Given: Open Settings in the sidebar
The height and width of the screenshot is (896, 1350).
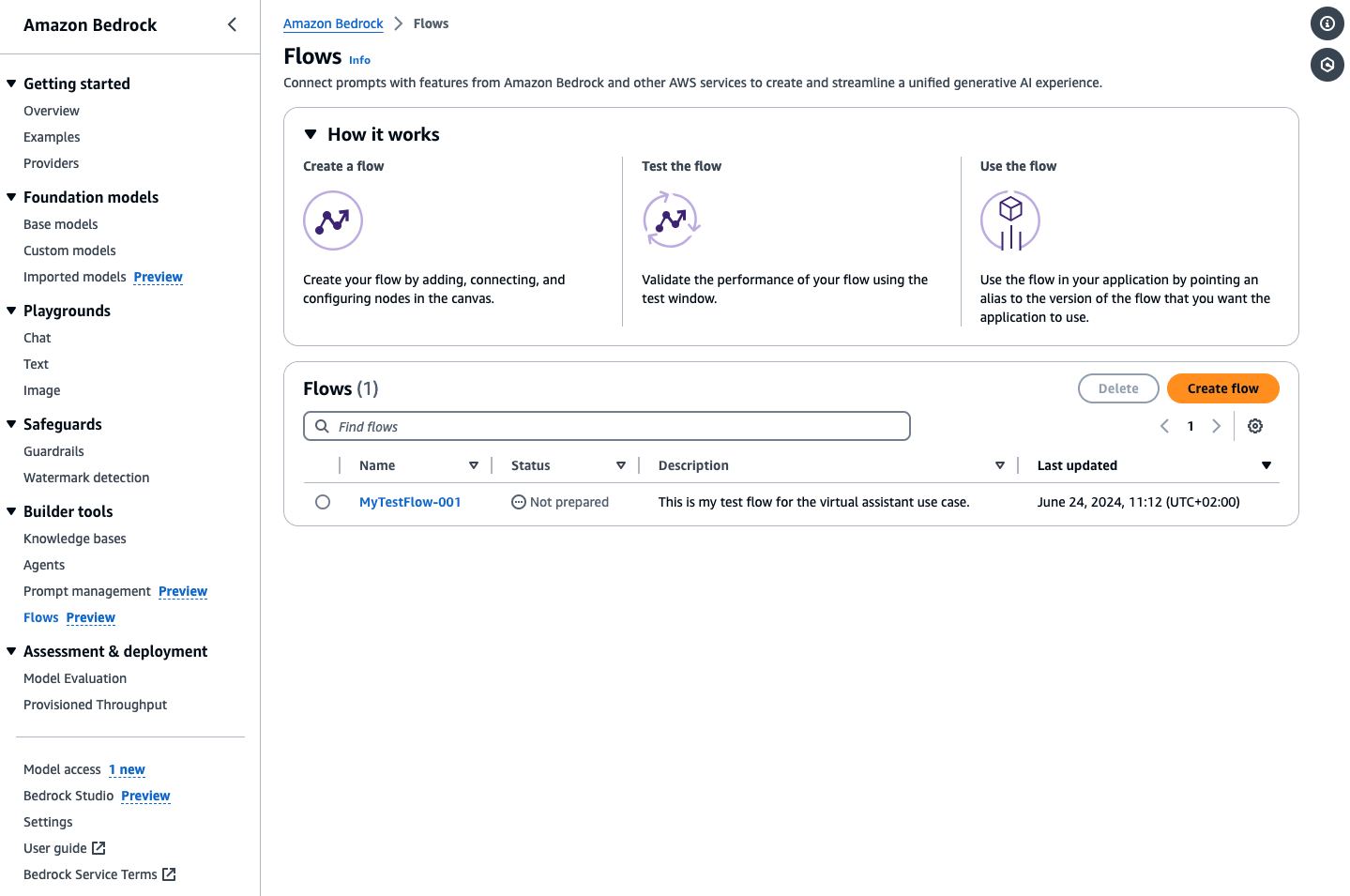Looking at the screenshot, I should [48, 822].
